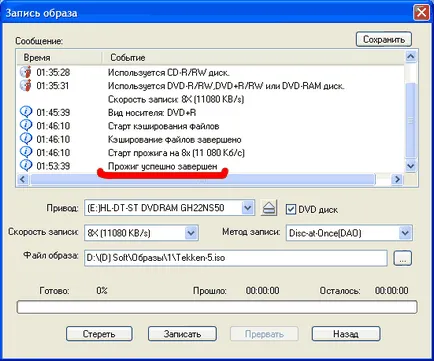Screen dimensions: 434x361
Task: Click the 'Файл образа' path input field
Action: [235, 258]
